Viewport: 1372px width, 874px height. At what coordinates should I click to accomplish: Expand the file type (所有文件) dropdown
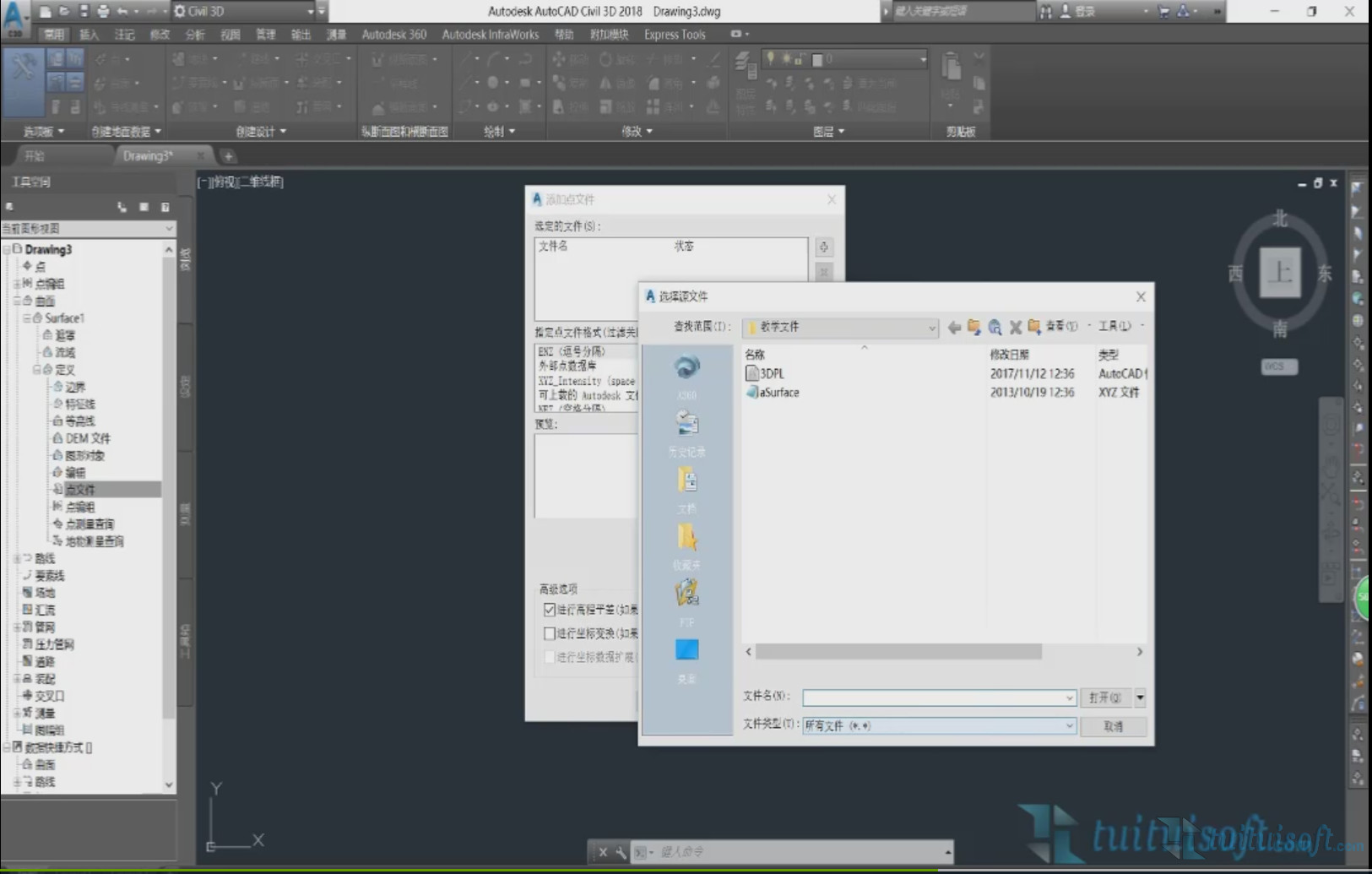click(1069, 725)
